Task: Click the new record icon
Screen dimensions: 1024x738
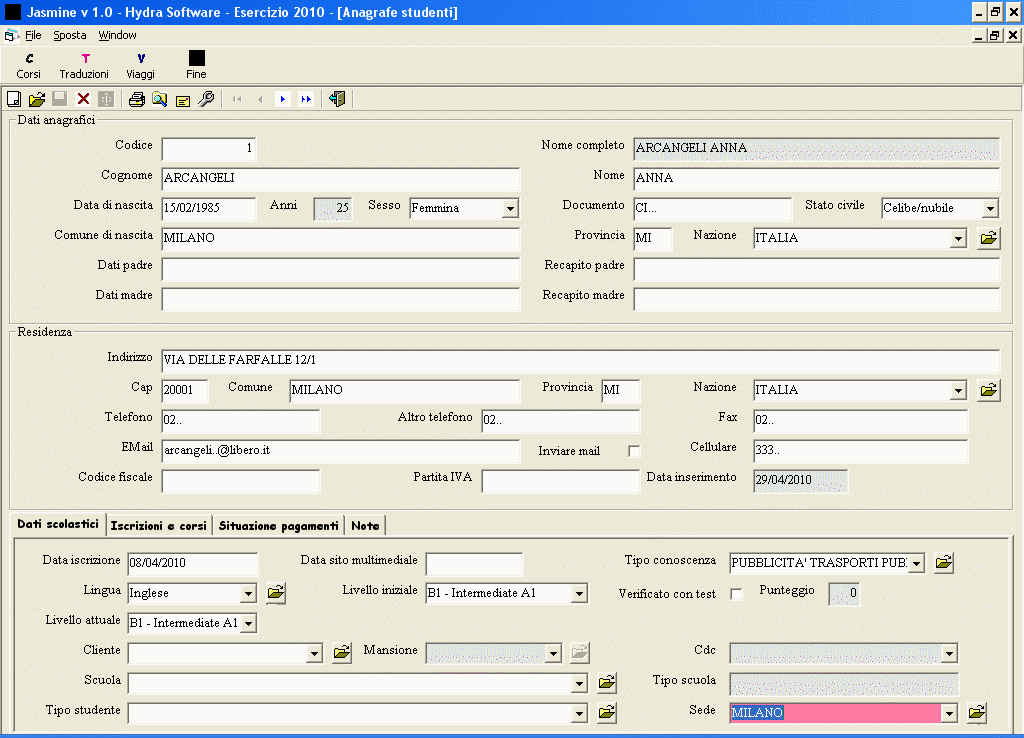Action: click(14, 99)
